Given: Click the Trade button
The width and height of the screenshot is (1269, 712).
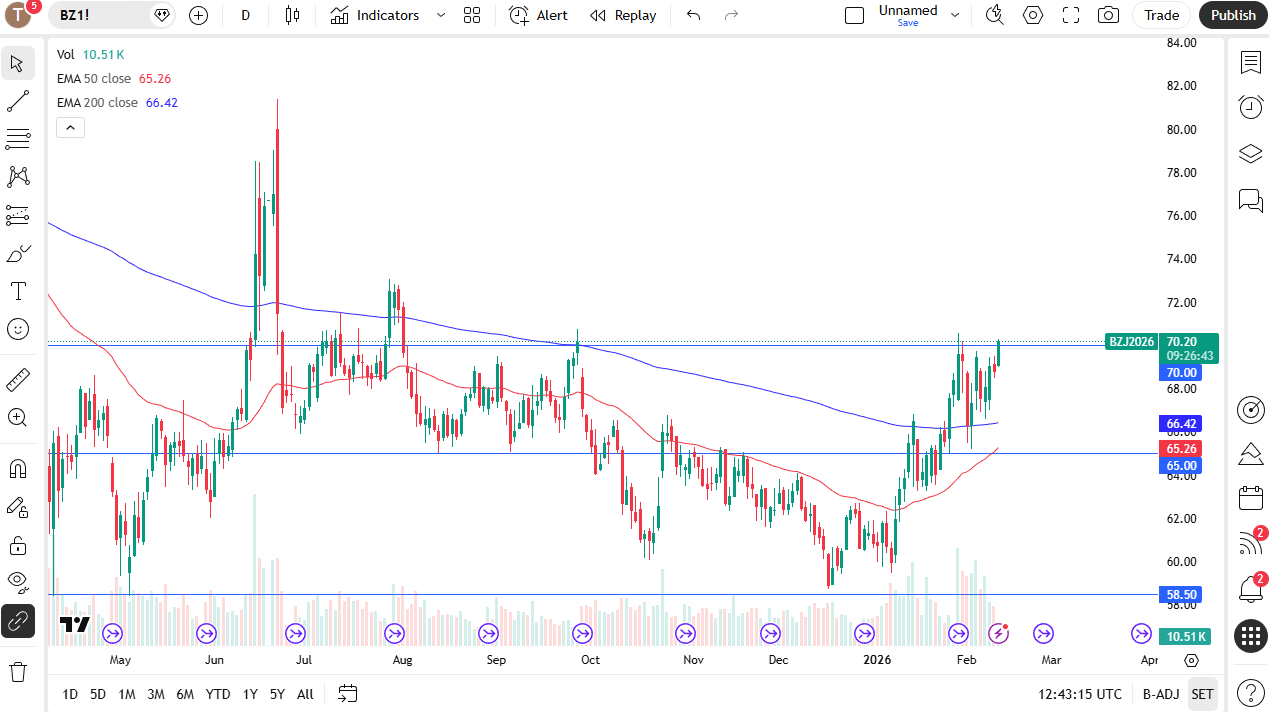Looking at the screenshot, I should 1162,15.
